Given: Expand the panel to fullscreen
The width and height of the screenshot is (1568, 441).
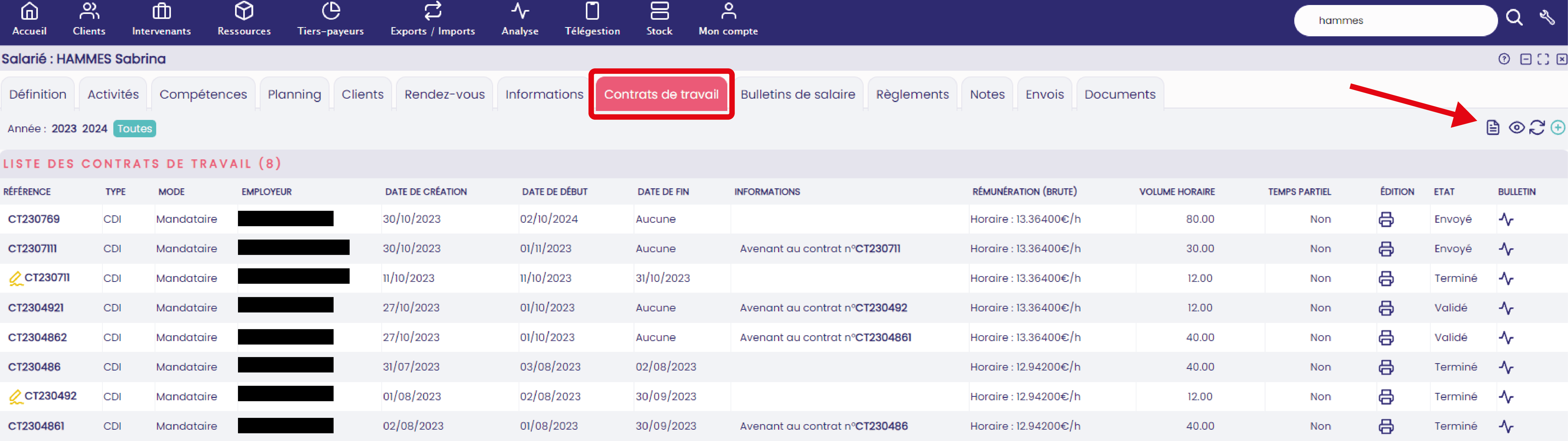Looking at the screenshot, I should tap(1543, 59).
